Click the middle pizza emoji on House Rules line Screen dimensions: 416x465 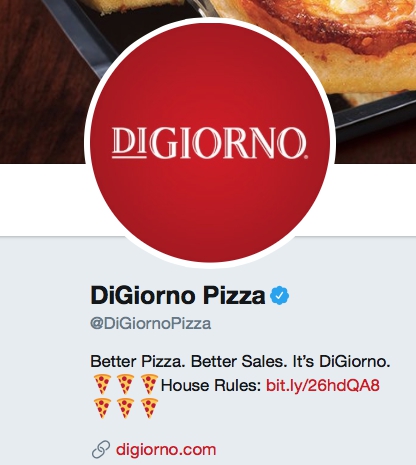[125, 384]
